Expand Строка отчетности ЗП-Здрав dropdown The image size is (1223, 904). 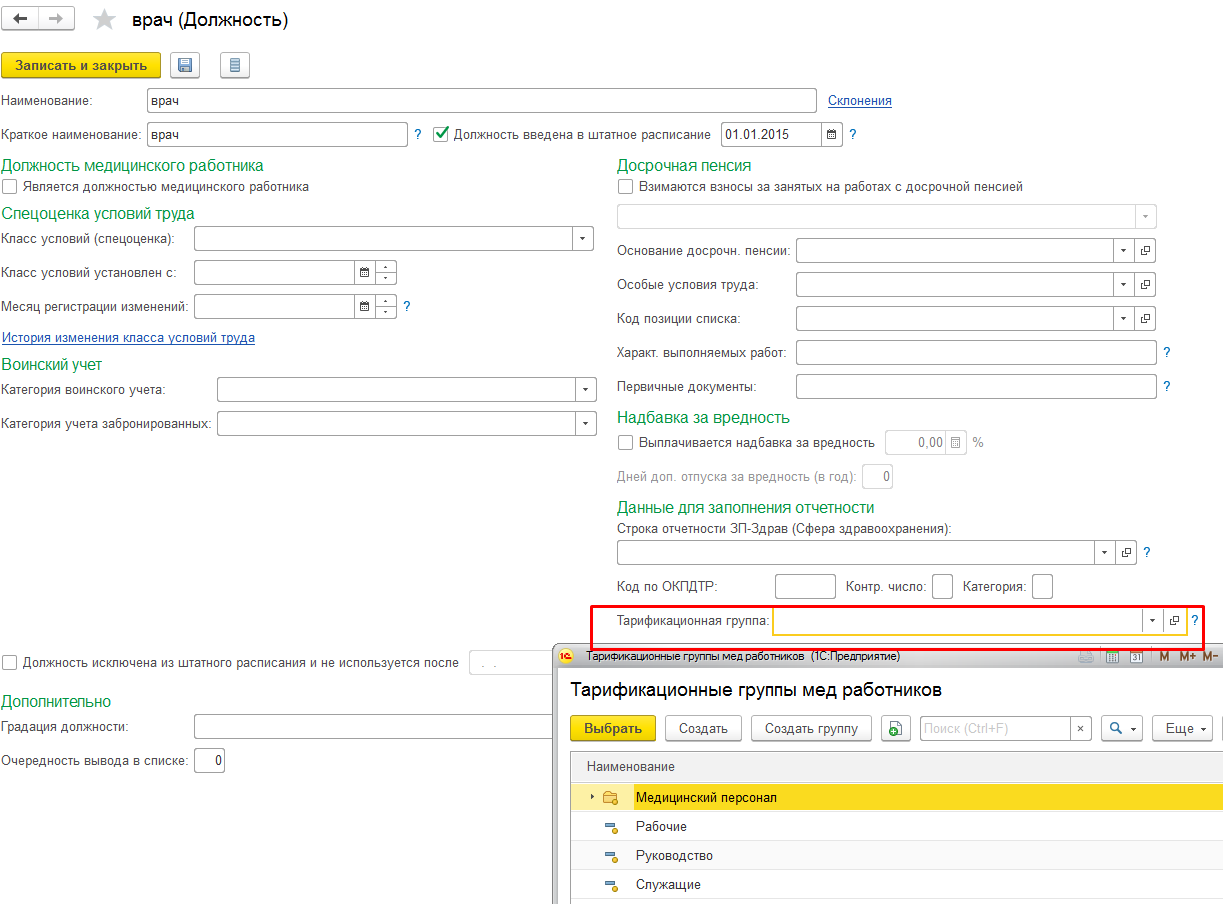pos(1105,552)
